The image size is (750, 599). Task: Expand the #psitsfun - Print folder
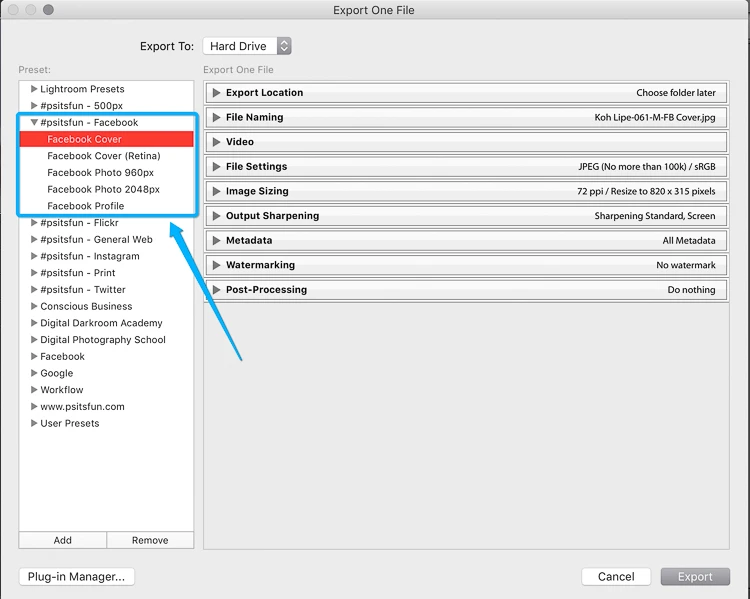(33, 273)
